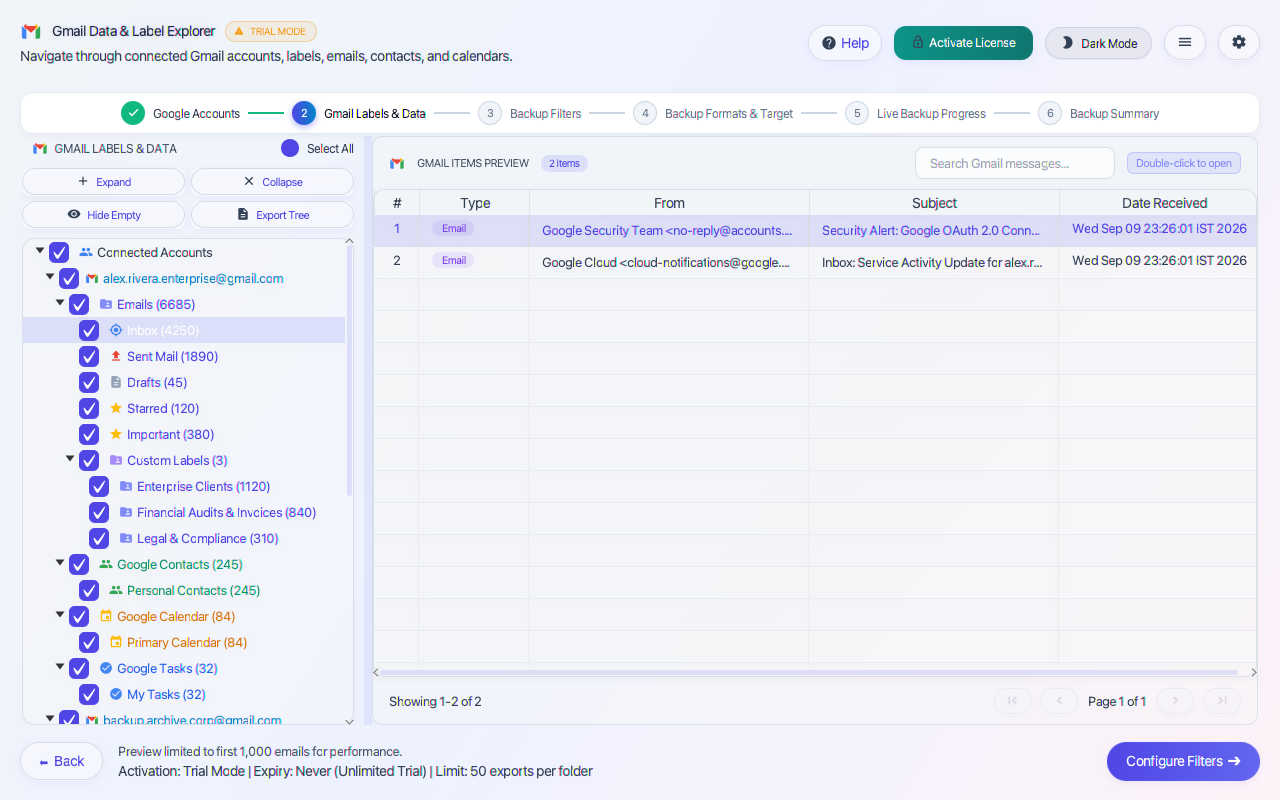1280x800 pixels.
Task: Click the Google Contacts people icon
Action: click(105, 564)
